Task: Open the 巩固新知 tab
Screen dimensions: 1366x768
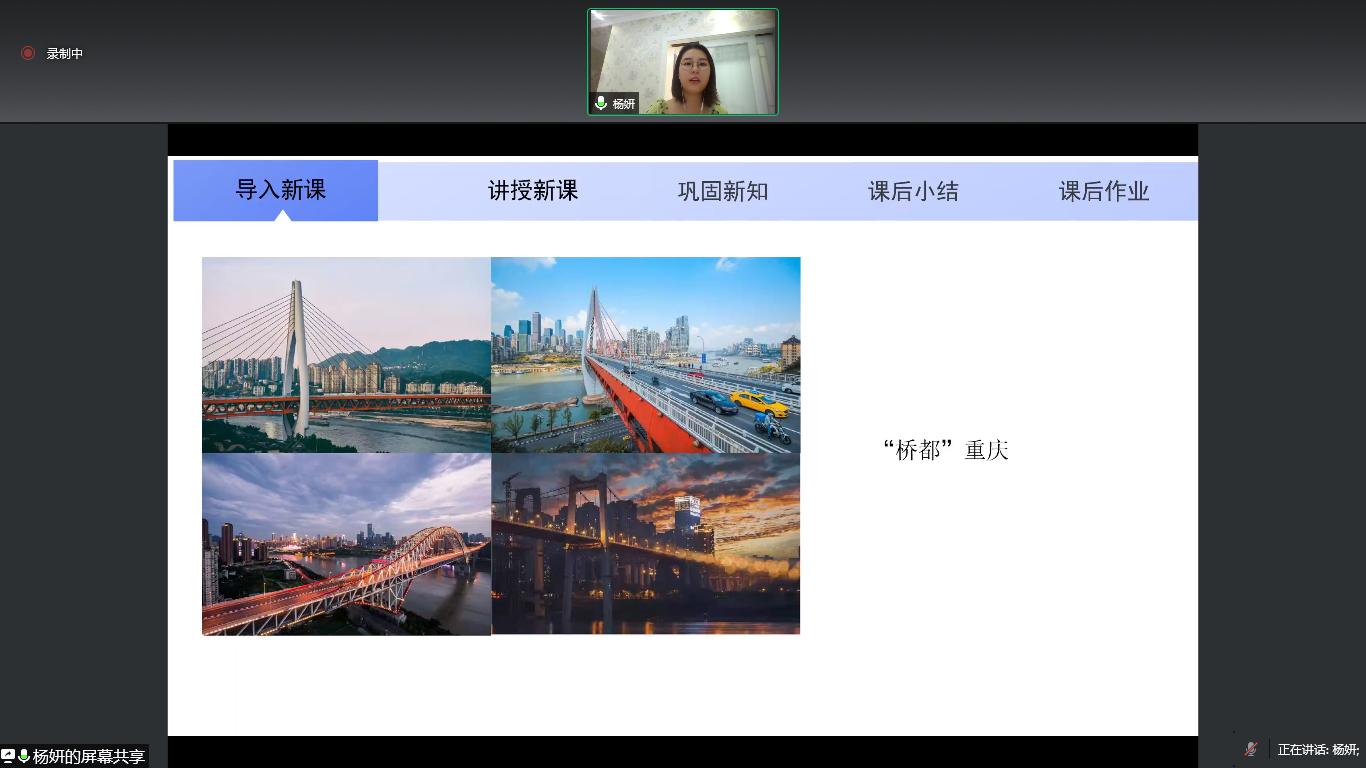Action: pyautogui.click(x=723, y=192)
